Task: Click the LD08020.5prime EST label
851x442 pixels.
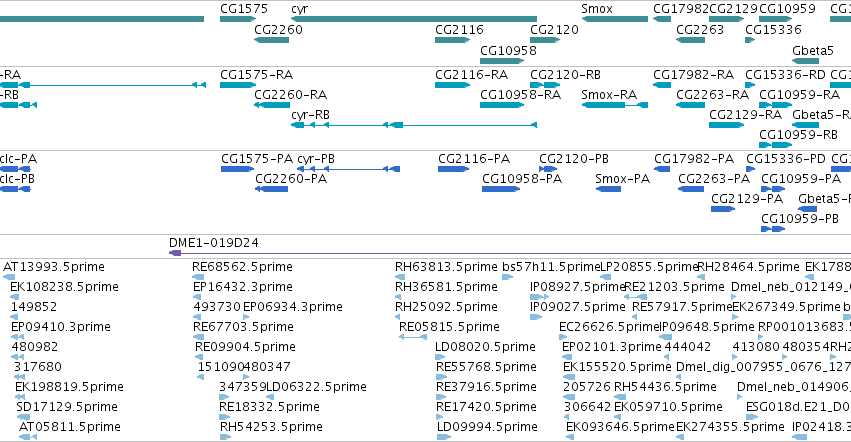Action: [x=485, y=347]
